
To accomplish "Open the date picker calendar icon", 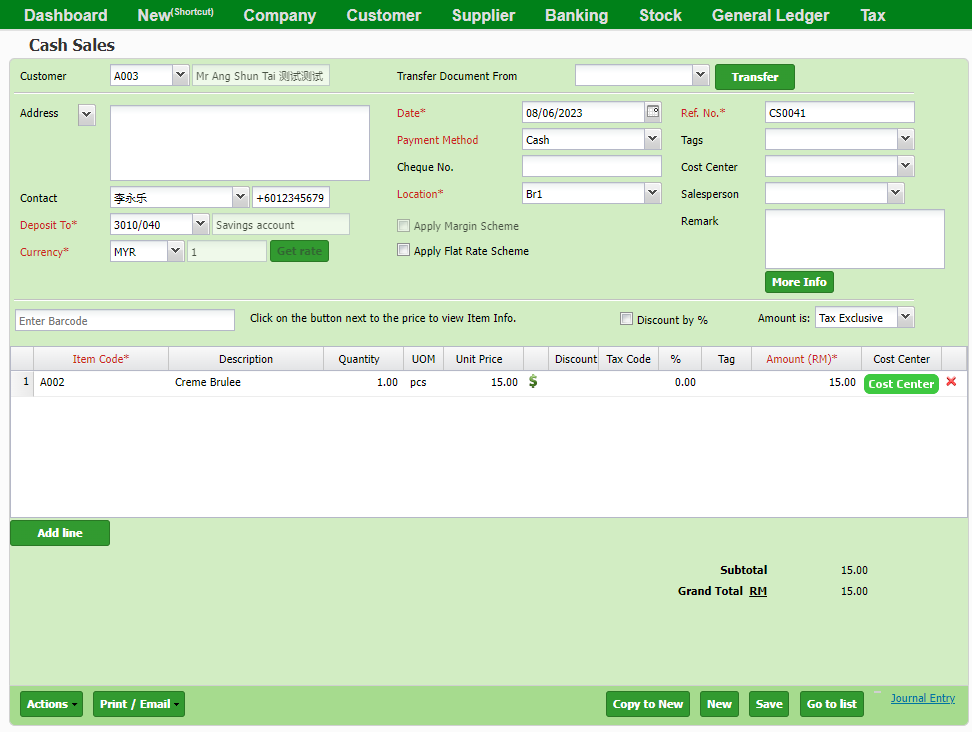I will pos(654,112).
